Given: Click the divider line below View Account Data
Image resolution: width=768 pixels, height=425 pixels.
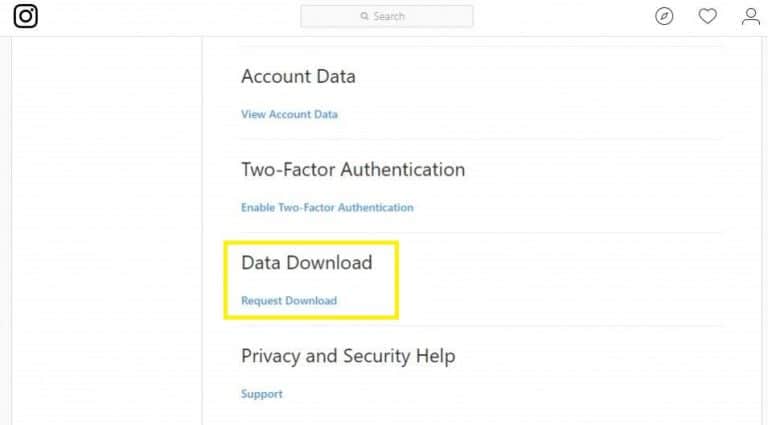Looking at the screenshot, I should pyautogui.click(x=481, y=139).
